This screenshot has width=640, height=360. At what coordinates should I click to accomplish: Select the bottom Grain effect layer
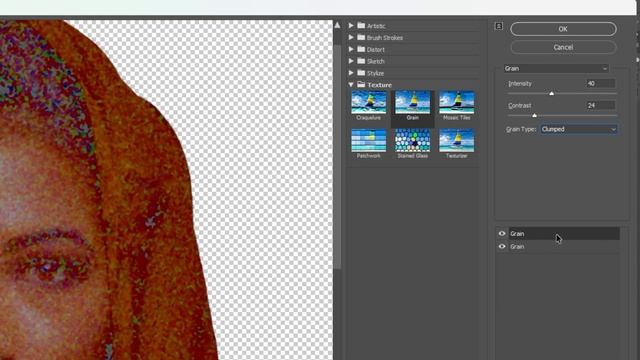[x=564, y=247]
